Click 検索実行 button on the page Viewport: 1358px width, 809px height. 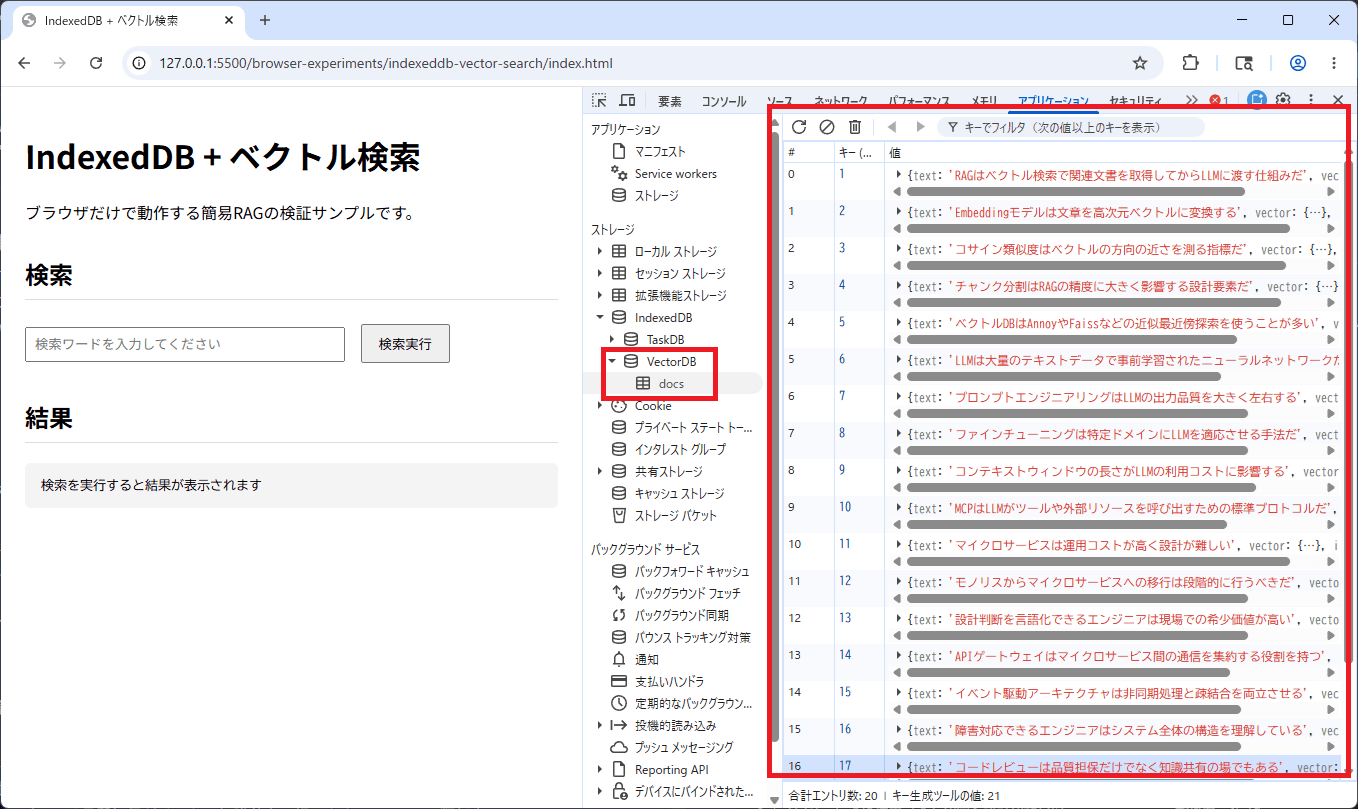tap(405, 343)
